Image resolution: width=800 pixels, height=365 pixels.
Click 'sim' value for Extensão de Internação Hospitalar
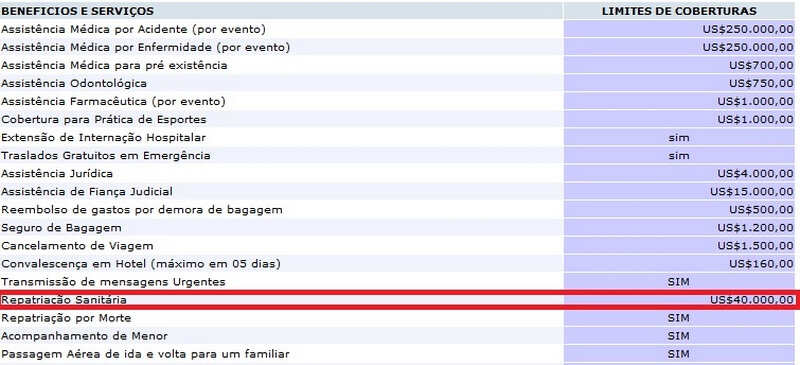coord(679,137)
